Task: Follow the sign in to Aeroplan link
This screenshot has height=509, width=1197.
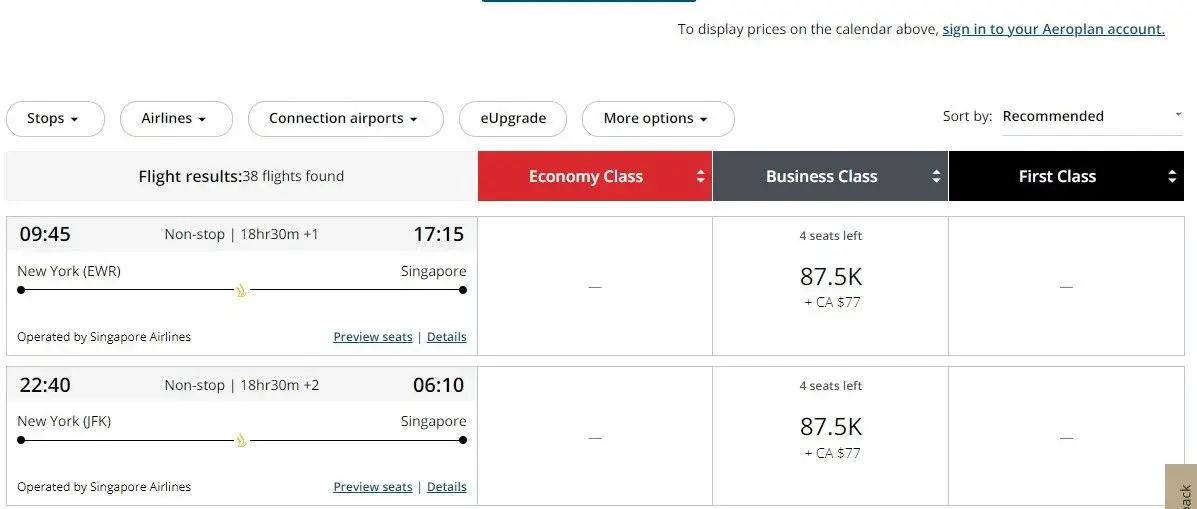Action: [1053, 29]
